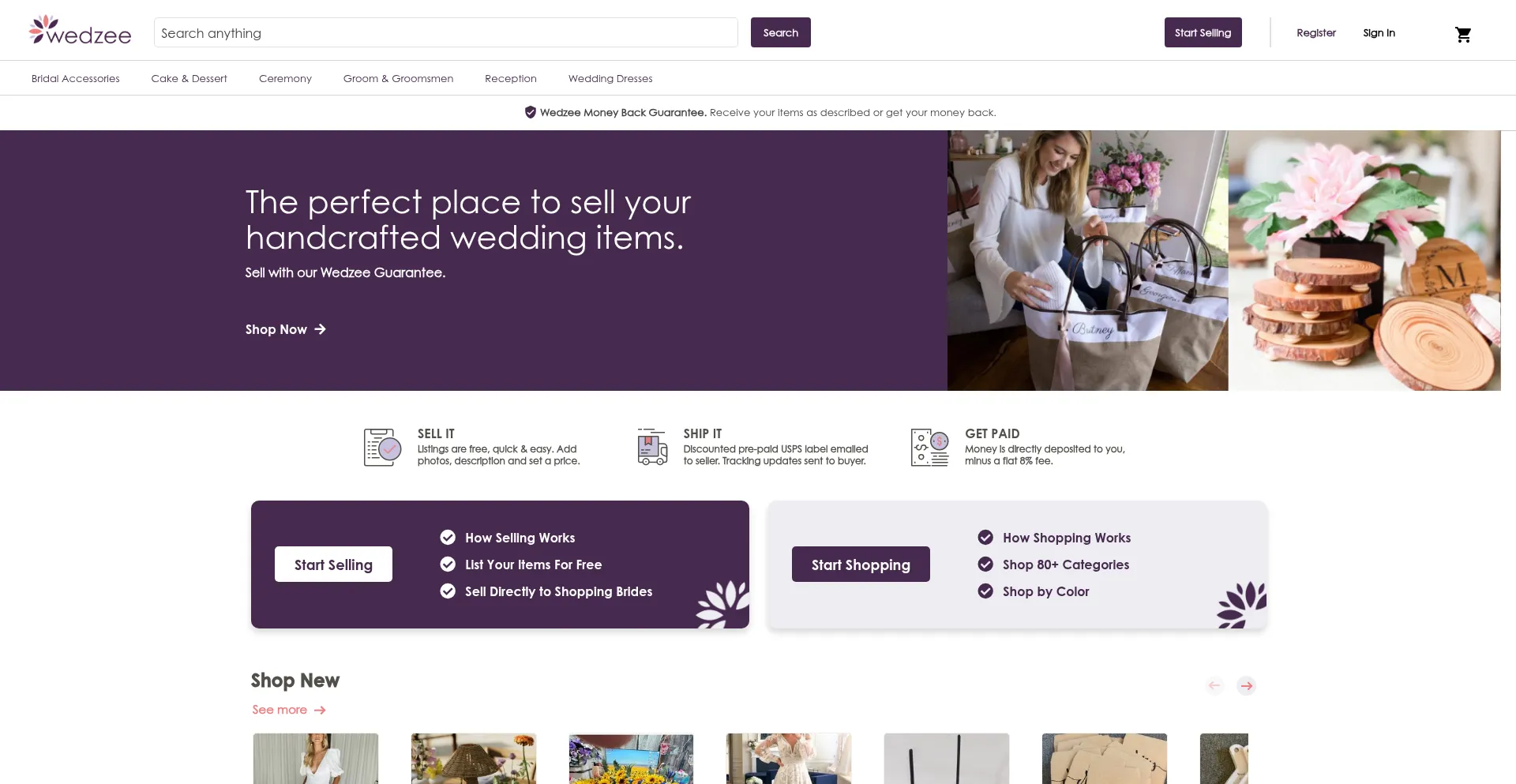Open the Groom & Groomsmen category menu
This screenshot has width=1516, height=784.
(398, 78)
